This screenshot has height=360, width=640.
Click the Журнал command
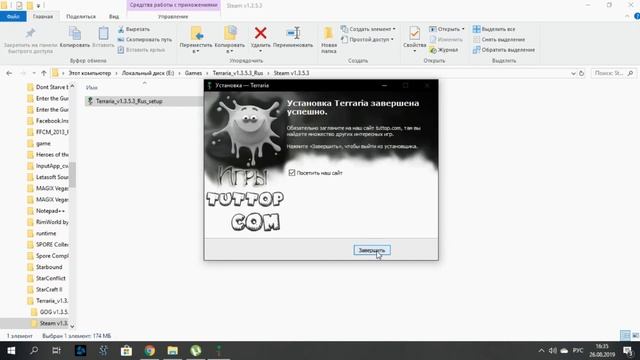pyautogui.click(x=444, y=50)
